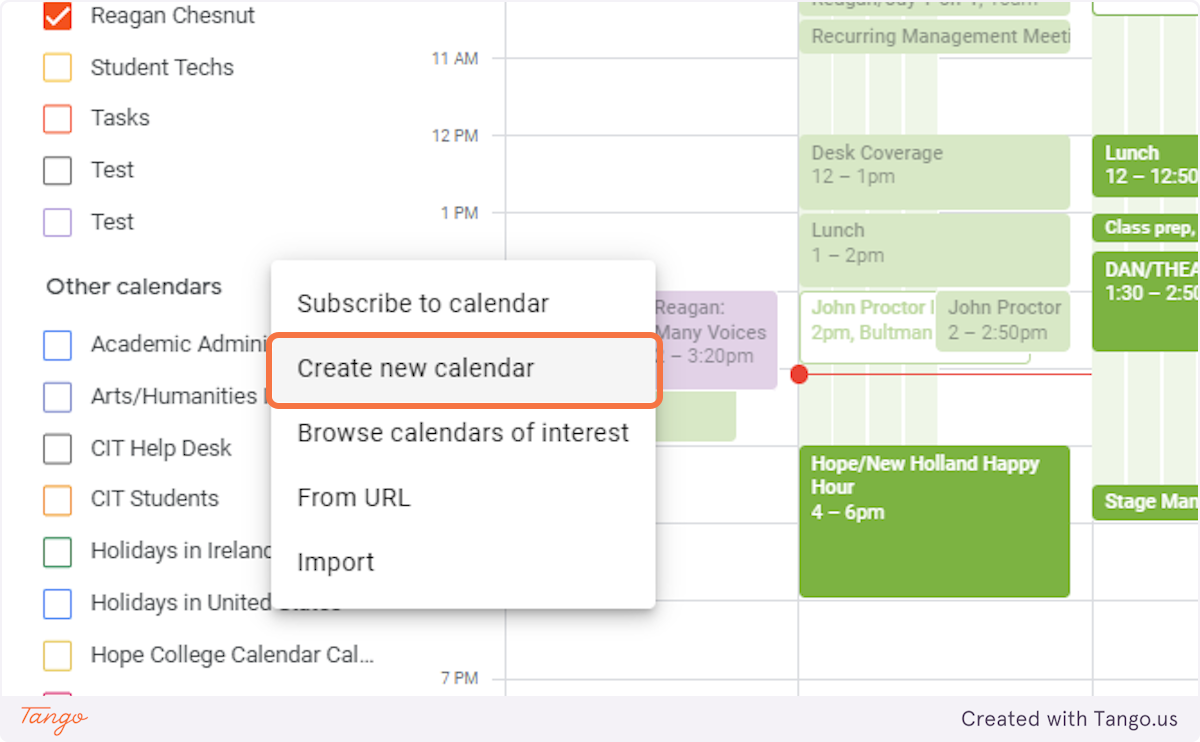Viewport: 1200px width, 742px height.
Task: Click the Other calendars section heading
Action: pyautogui.click(x=134, y=287)
